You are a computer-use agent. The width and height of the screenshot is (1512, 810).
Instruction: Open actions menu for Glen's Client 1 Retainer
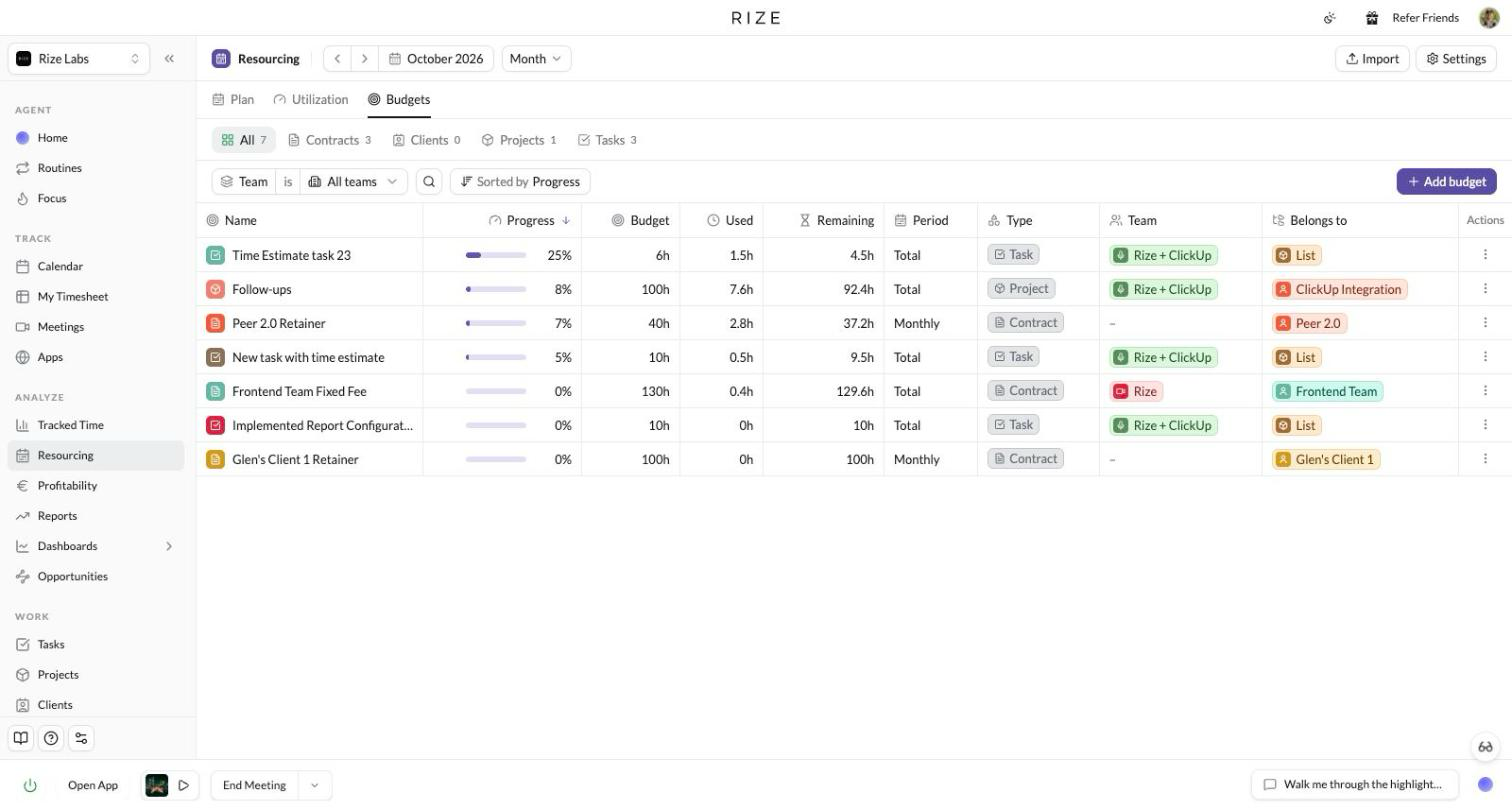1485,459
